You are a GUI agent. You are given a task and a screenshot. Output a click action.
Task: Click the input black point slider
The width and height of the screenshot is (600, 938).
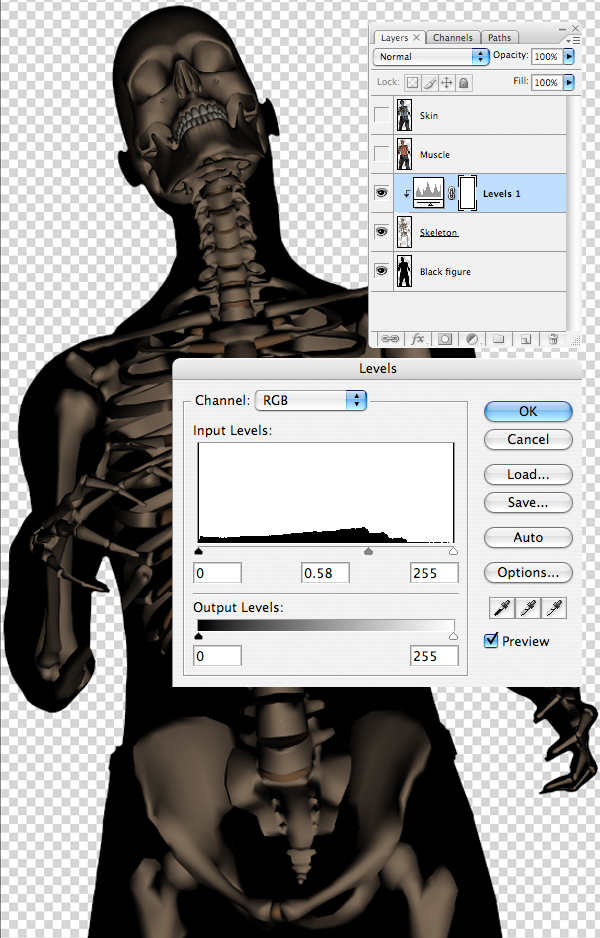point(199,551)
